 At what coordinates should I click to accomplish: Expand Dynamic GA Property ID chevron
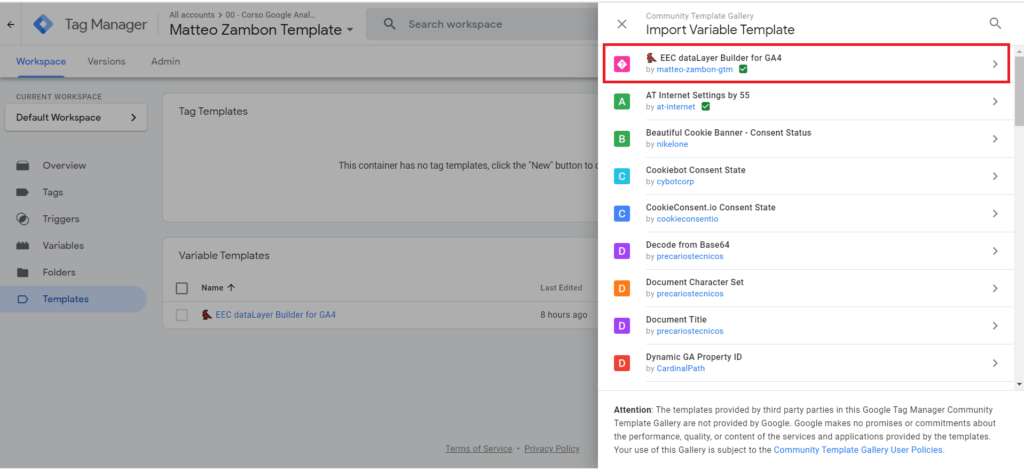[x=995, y=363]
